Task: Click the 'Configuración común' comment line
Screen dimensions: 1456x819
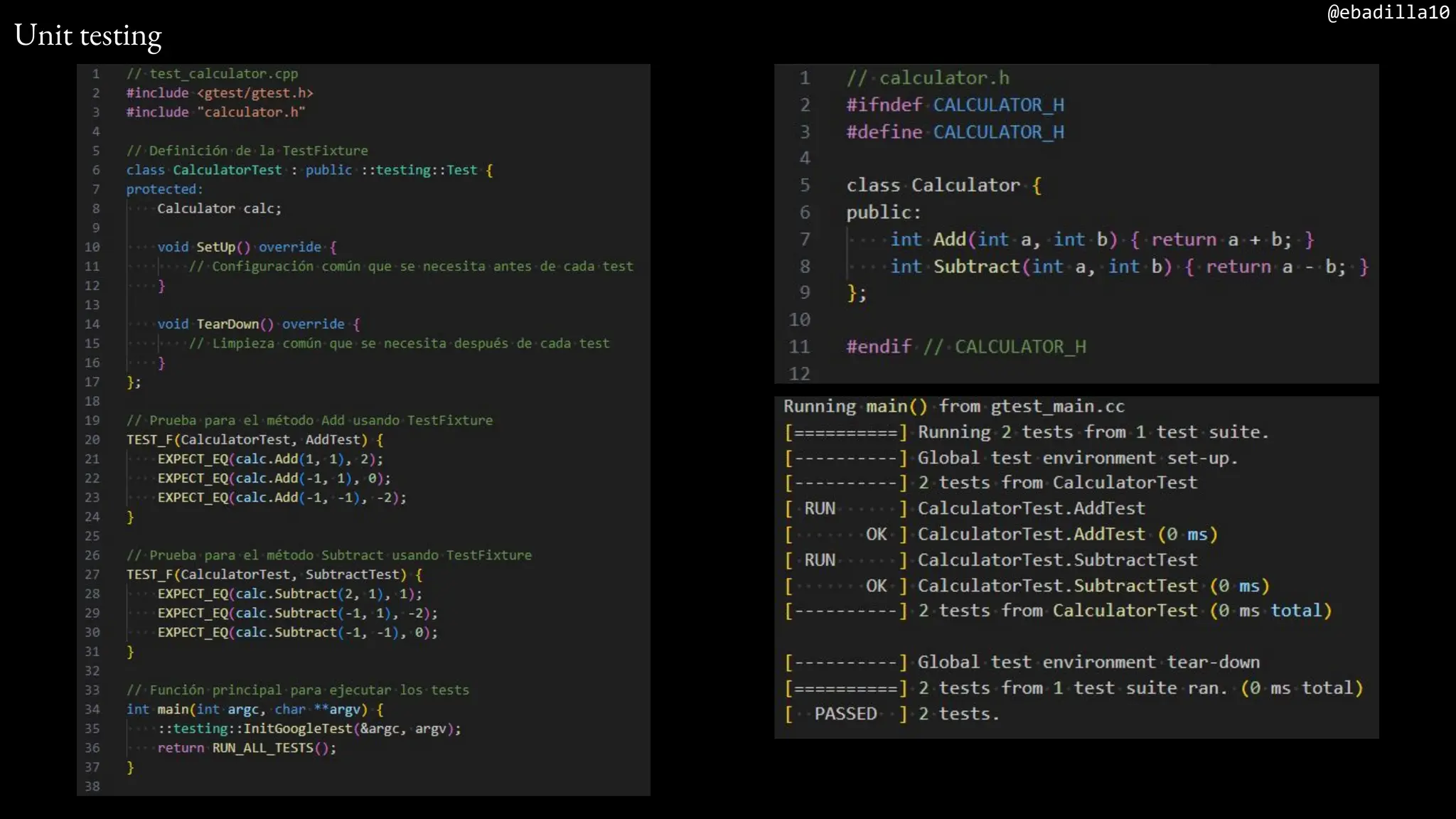Action: (410, 265)
